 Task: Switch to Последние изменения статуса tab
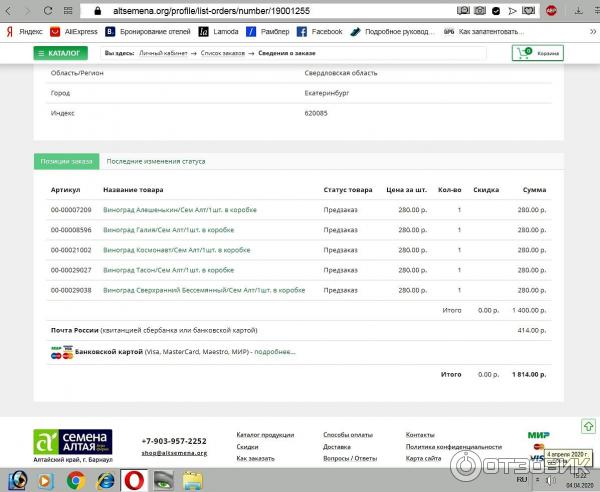155,161
